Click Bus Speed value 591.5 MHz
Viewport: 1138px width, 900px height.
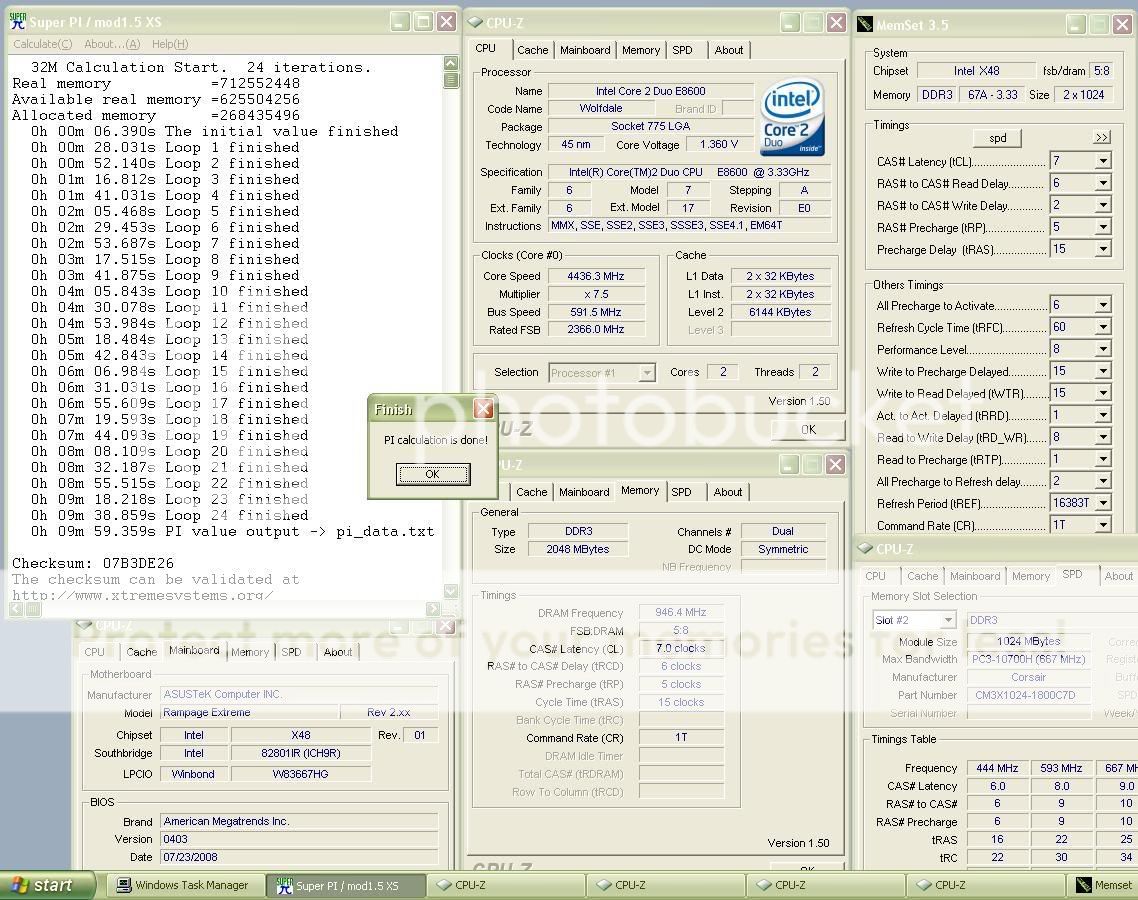click(x=595, y=312)
